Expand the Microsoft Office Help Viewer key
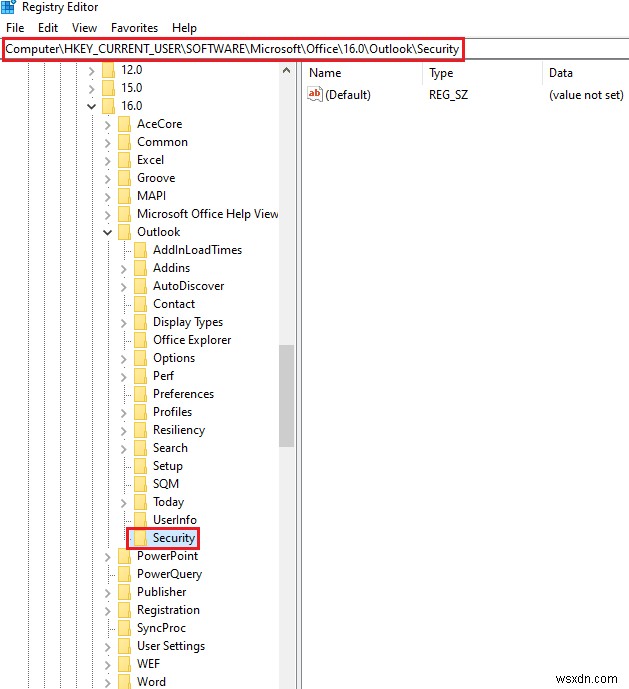This screenshot has height=689, width=629. (108, 214)
